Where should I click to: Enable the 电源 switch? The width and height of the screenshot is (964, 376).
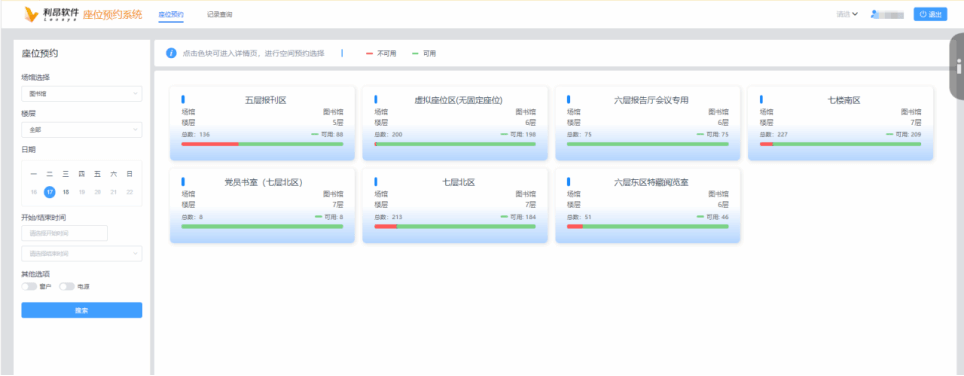click(x=67, y=286)
